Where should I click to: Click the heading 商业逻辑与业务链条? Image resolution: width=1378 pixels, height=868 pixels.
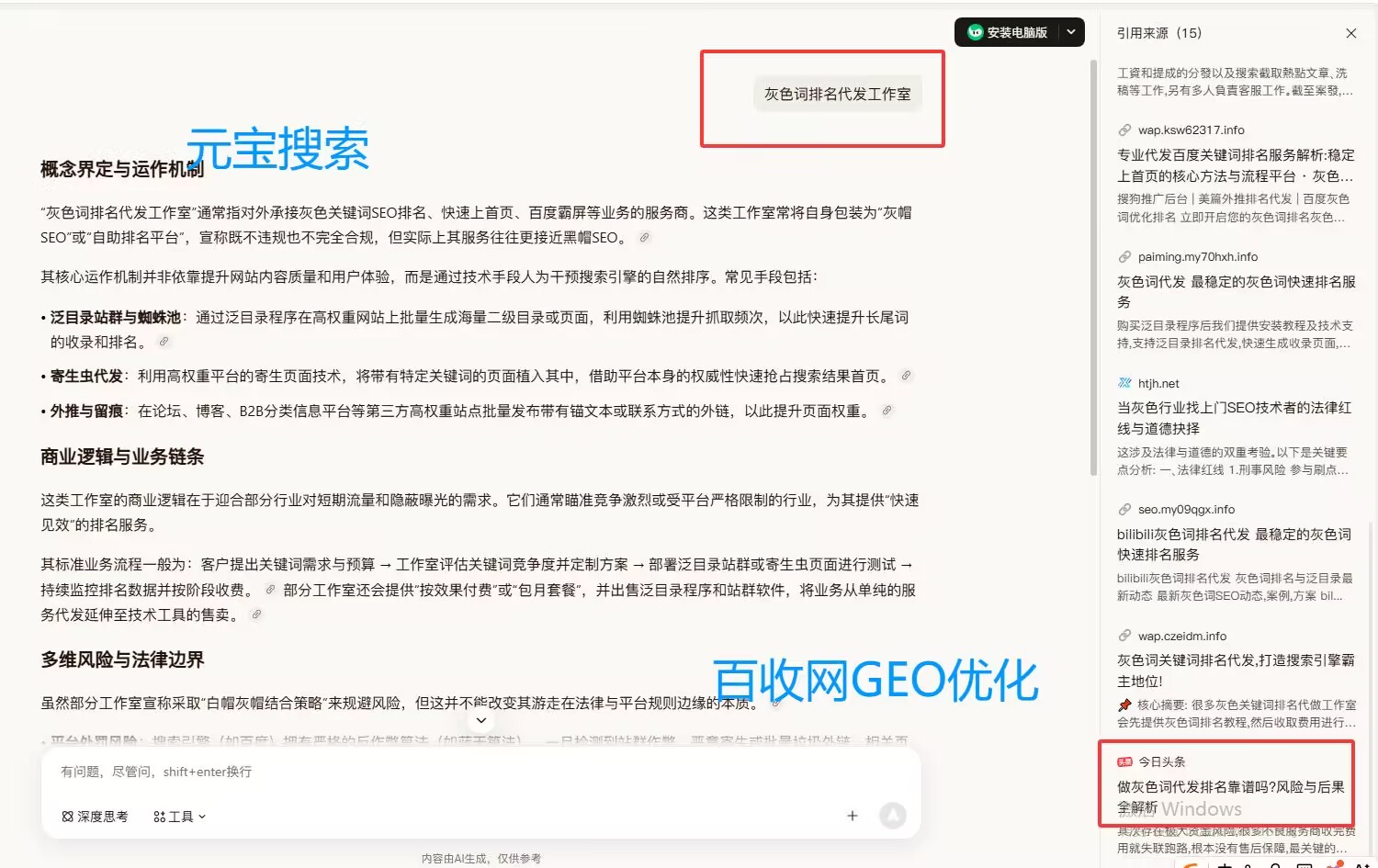pos(122,457)
